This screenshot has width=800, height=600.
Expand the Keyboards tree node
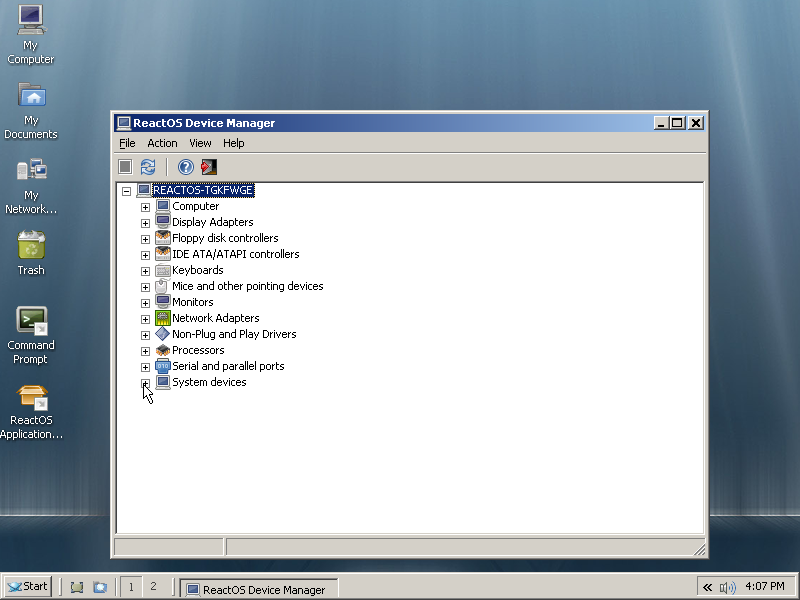pos(145,271)
